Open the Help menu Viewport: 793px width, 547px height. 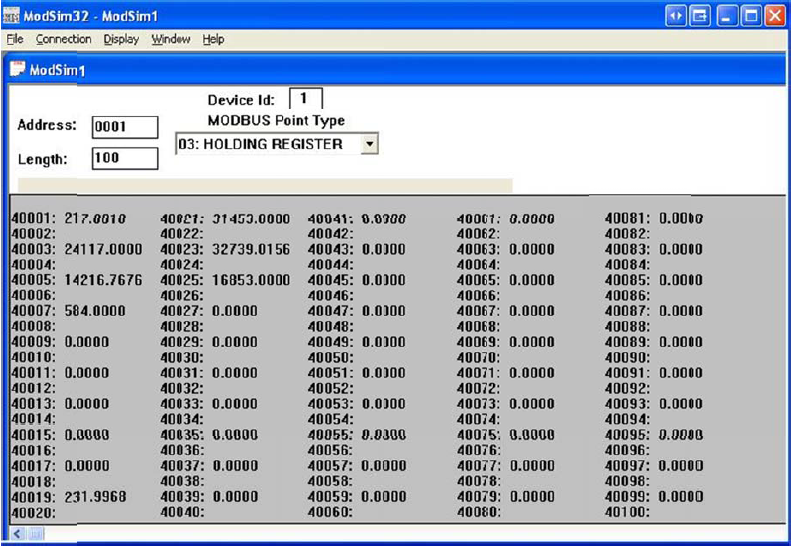[x=213, y=39]
